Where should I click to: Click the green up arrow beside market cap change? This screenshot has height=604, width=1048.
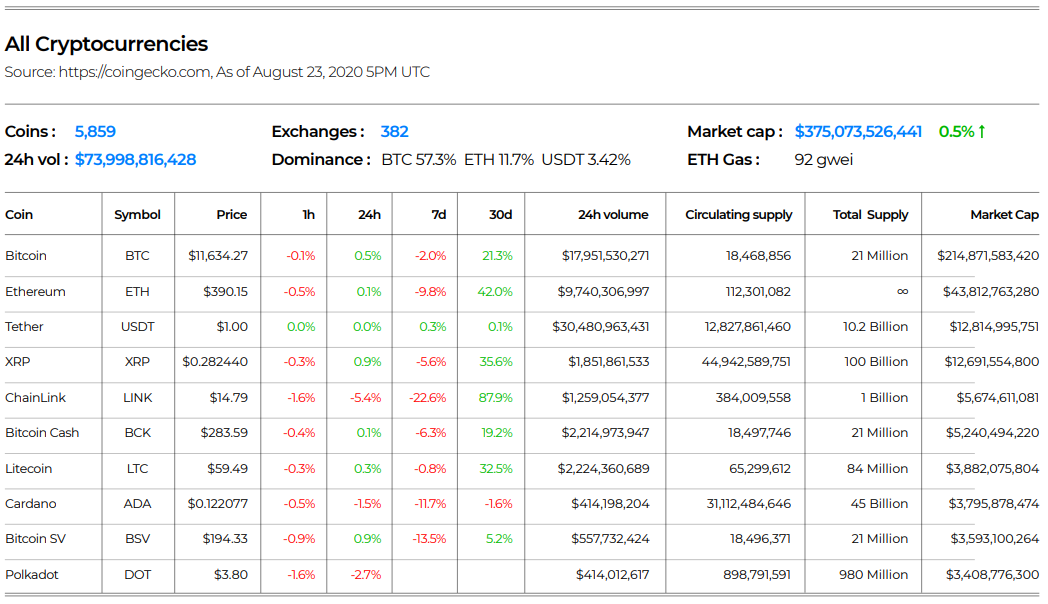point(982,132)
